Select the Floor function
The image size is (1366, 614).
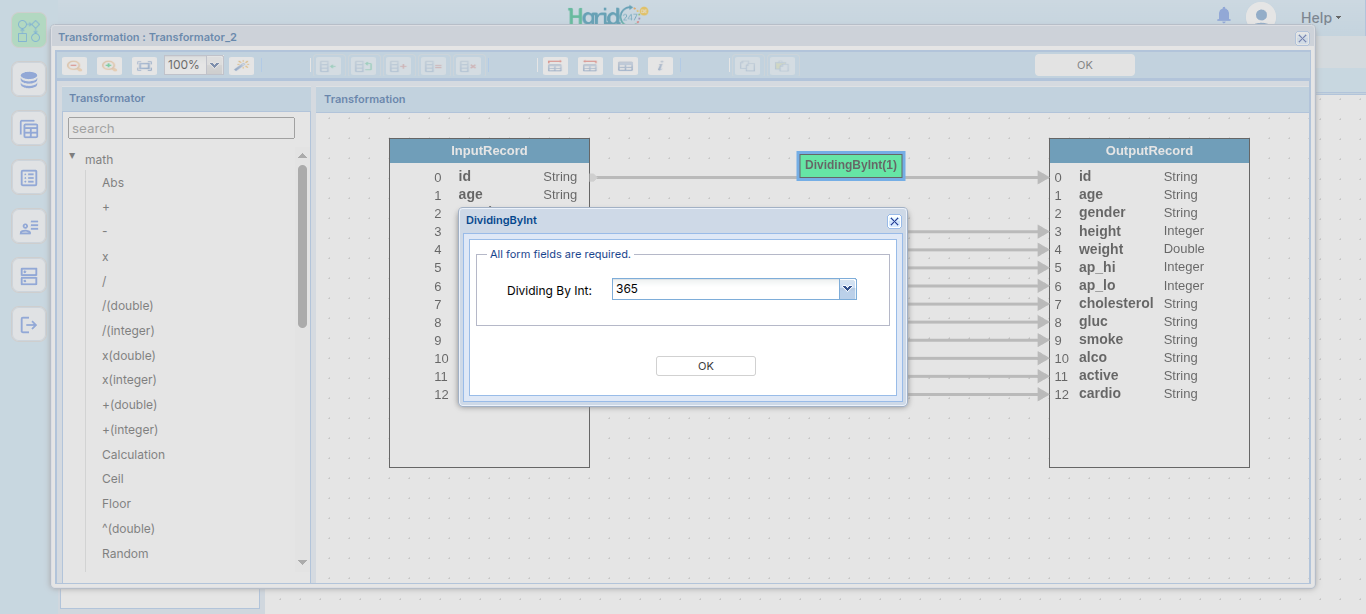[116, 504]
